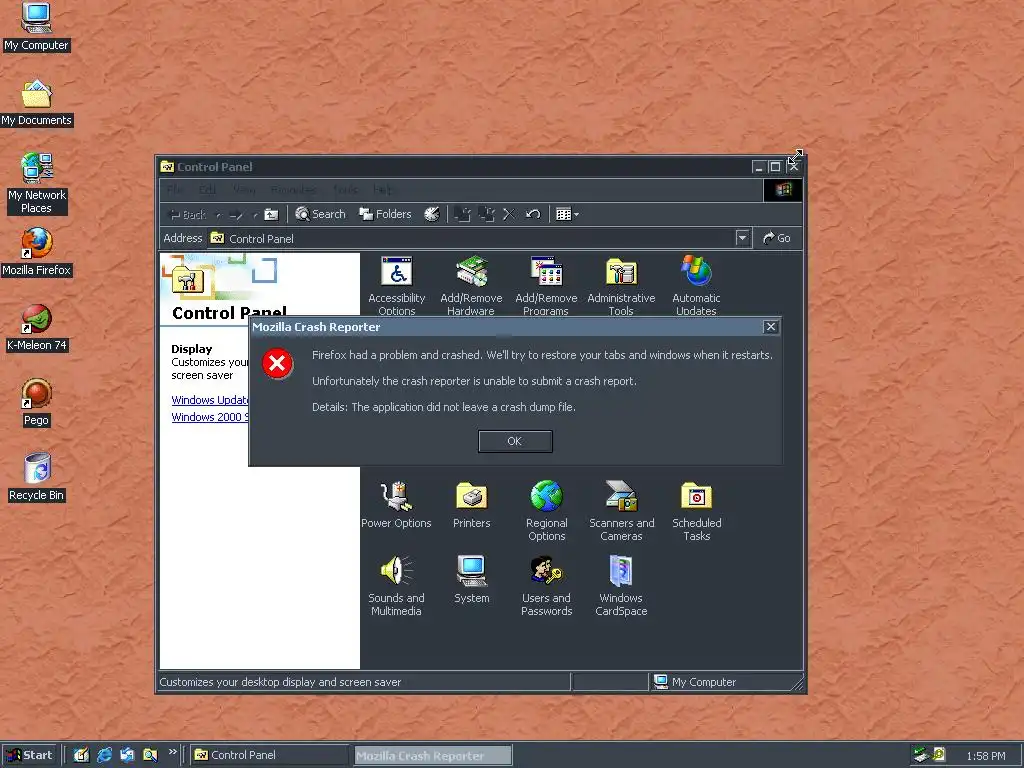Expand the quick launch overflow chevron
The width and height of the screenshot is (1024, 768).
[172, 752]
